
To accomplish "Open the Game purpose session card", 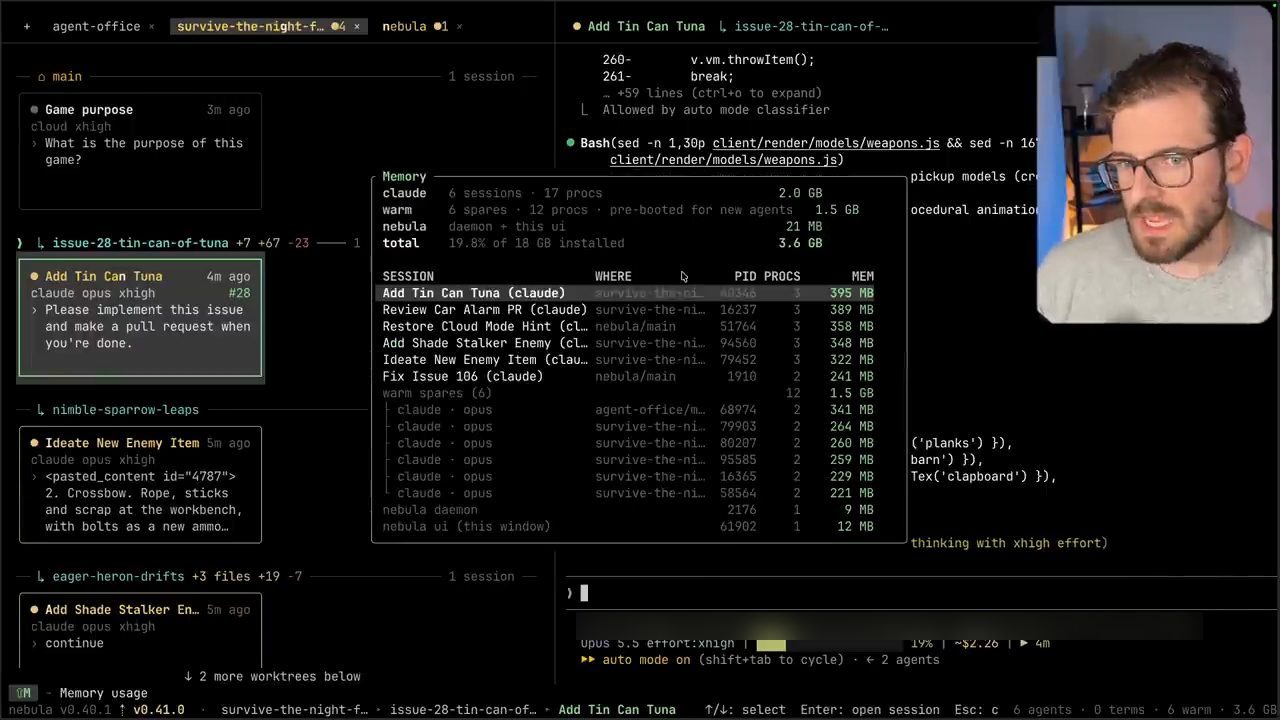I will point(140,151).
